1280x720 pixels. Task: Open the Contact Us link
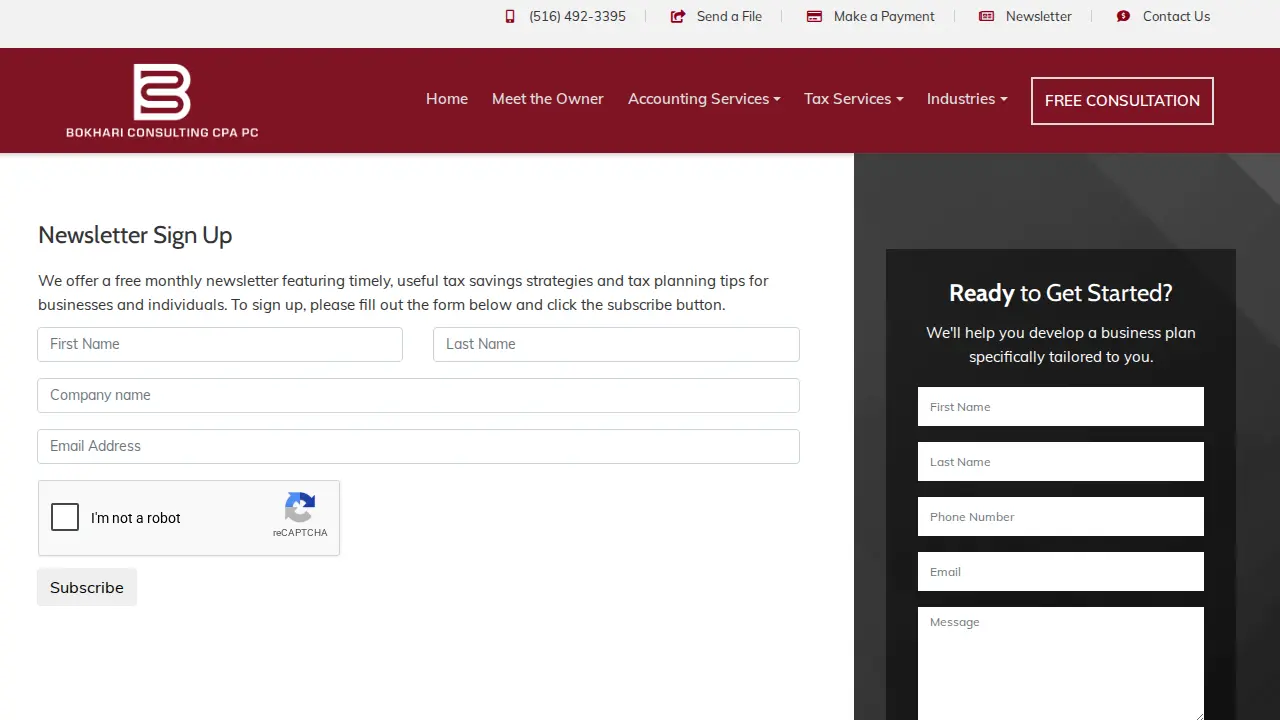tap(1176, 16)
